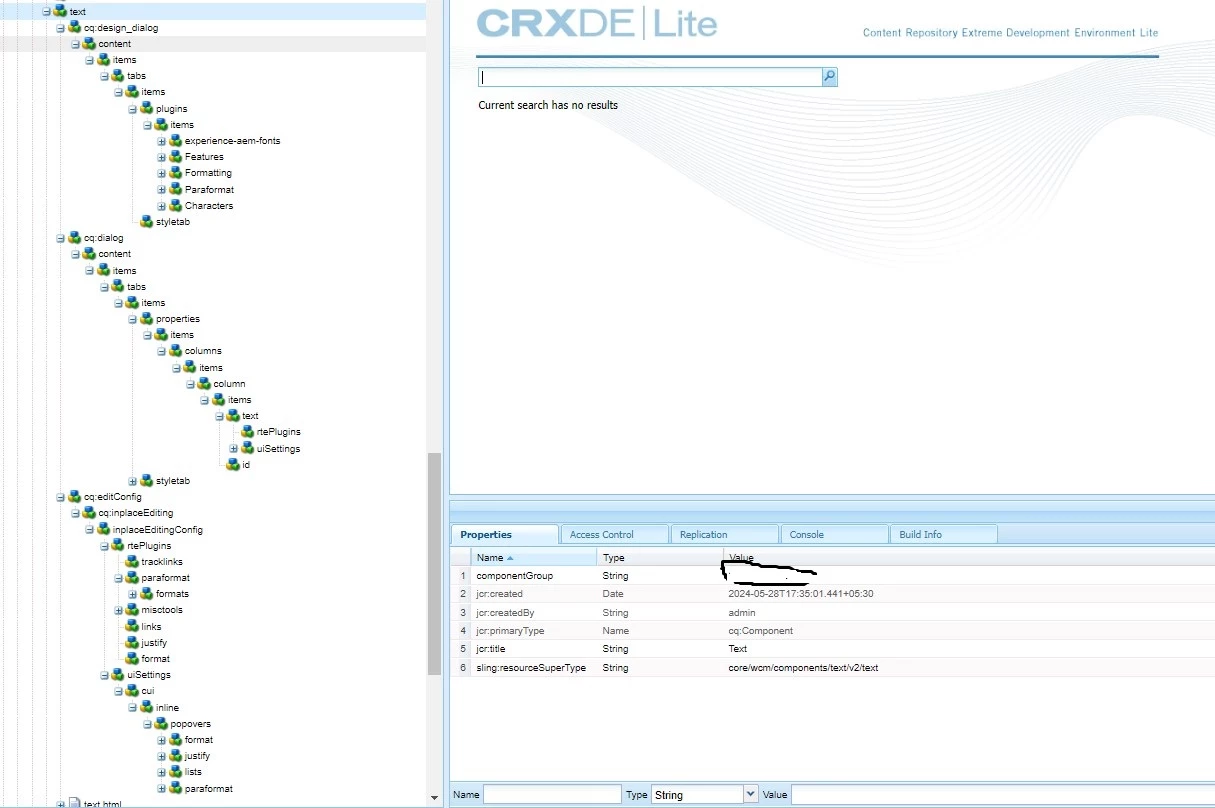Viewport: 1215px width, 808px height.
Task: Click the inline node icon
Action: pos(146,708)
